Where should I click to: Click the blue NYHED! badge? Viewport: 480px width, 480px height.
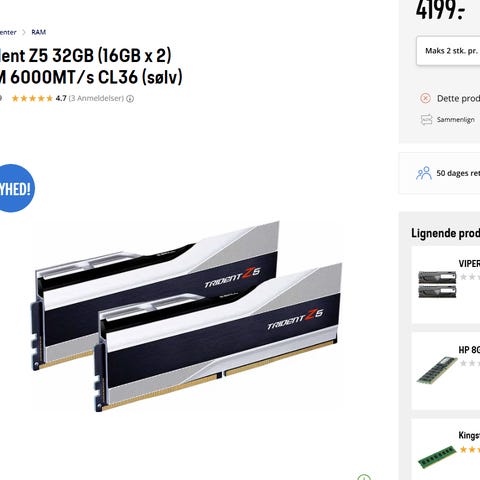coord(16,188)
